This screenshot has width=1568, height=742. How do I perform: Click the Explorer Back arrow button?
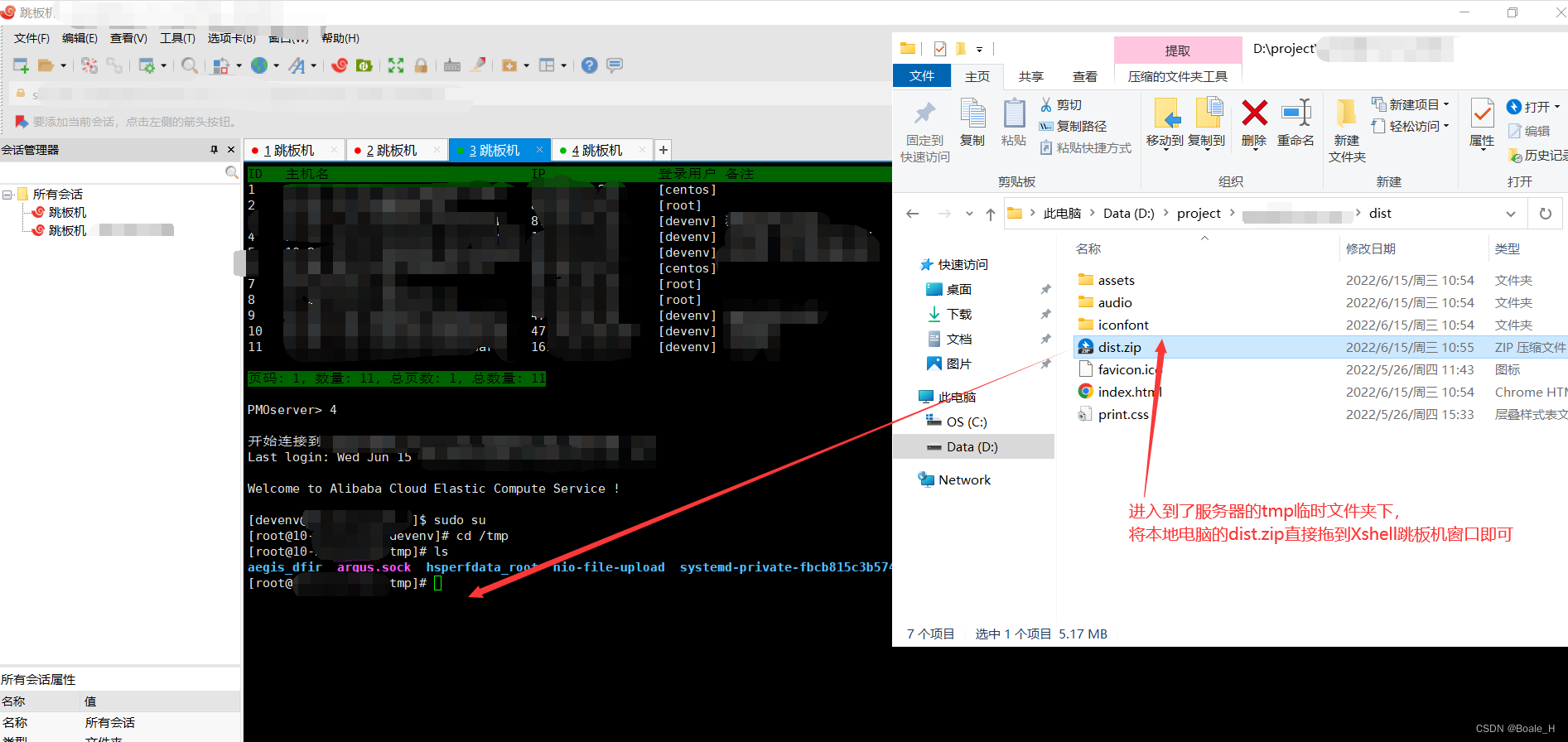tap(913, 214)
